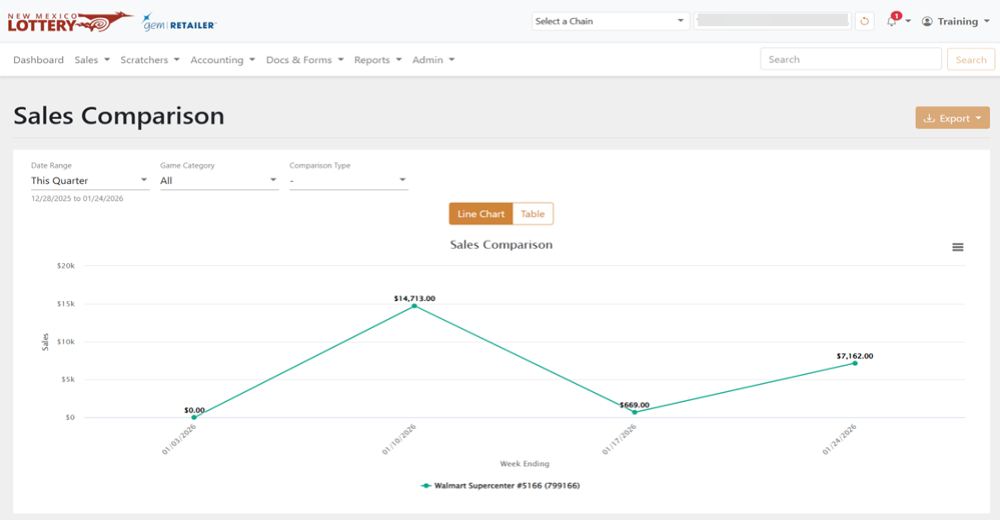Click the gem Retailer logo
The width and height of the screenshot is (1000, 520).
(x=179, y=22)
